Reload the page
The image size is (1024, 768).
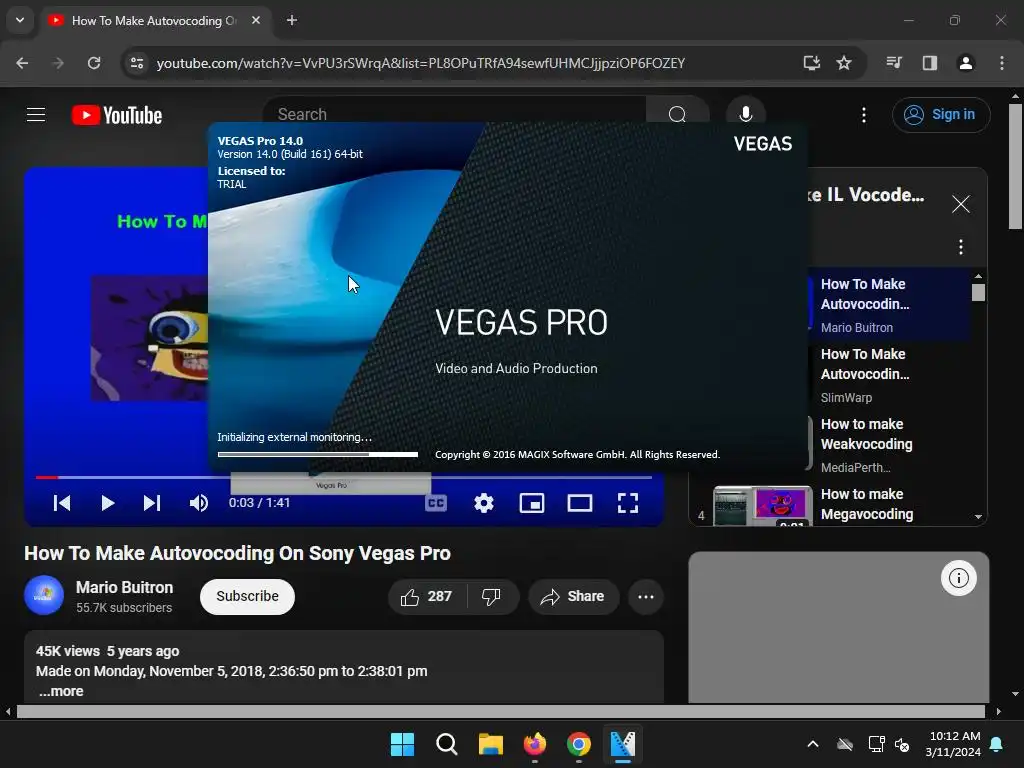pyautogui.click(x=94, y=63)
